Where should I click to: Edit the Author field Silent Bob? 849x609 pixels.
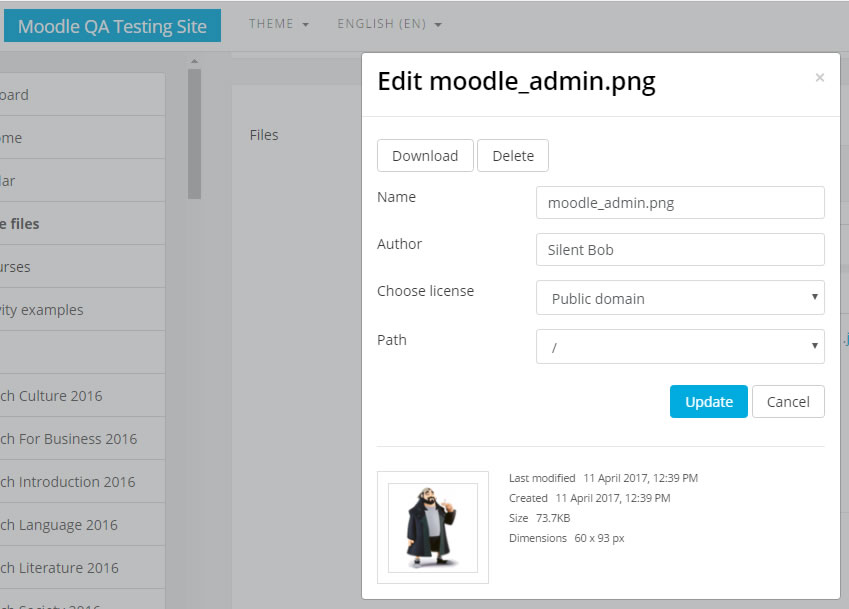tap(680, 250)
